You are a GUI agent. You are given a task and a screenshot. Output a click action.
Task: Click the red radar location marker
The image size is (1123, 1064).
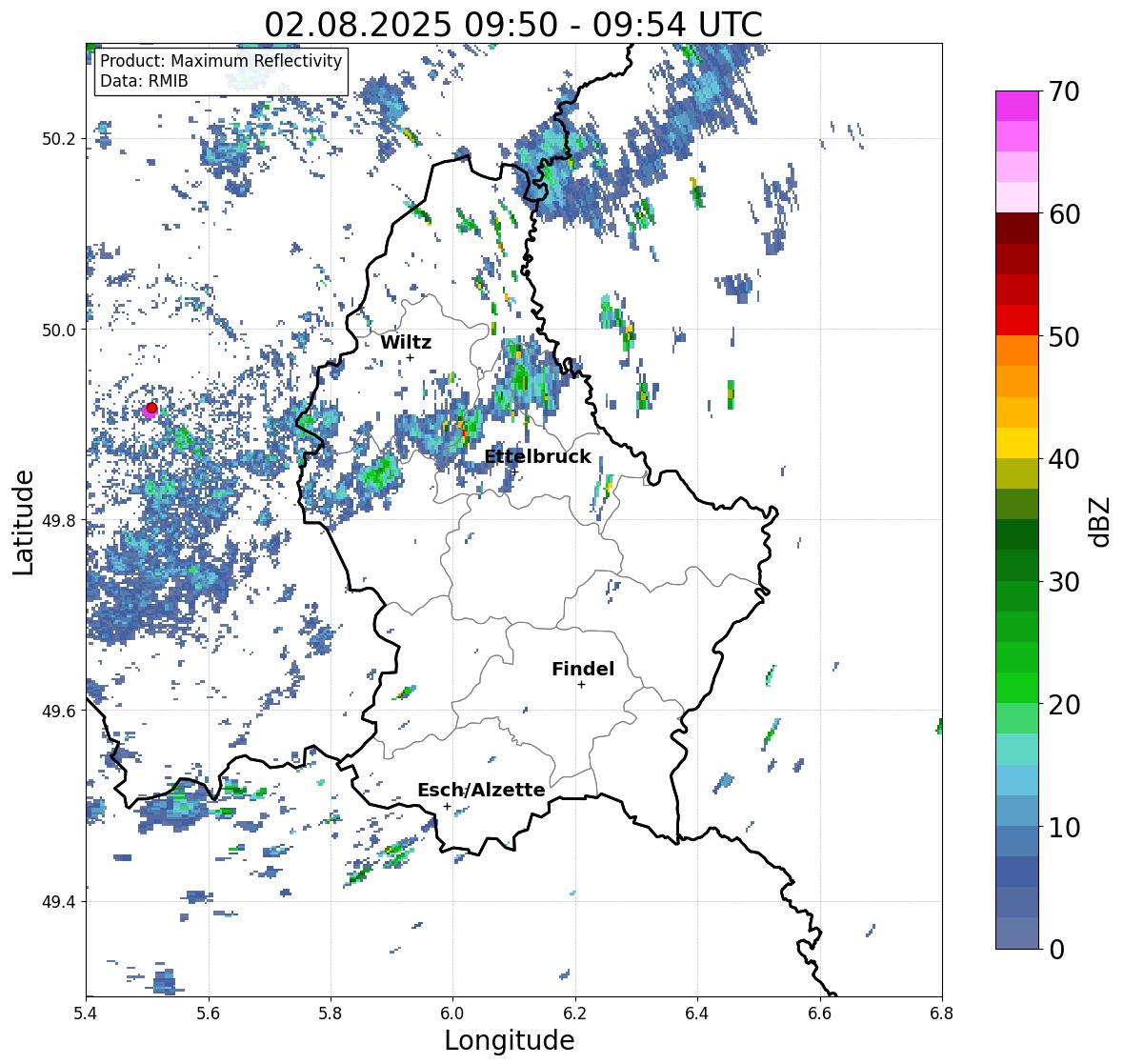point(151,408)
